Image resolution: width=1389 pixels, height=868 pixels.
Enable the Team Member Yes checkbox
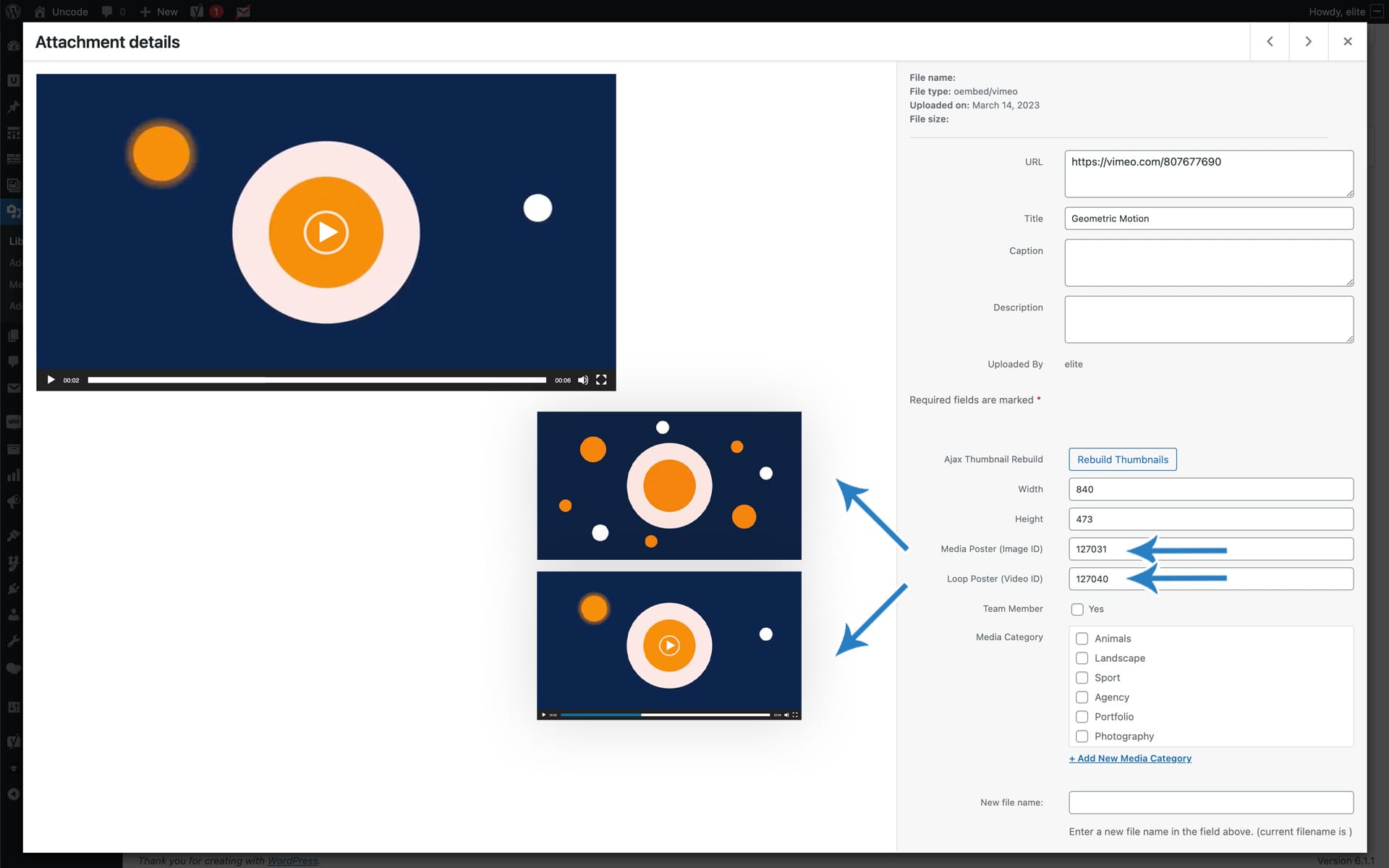tap(1077, 609)
